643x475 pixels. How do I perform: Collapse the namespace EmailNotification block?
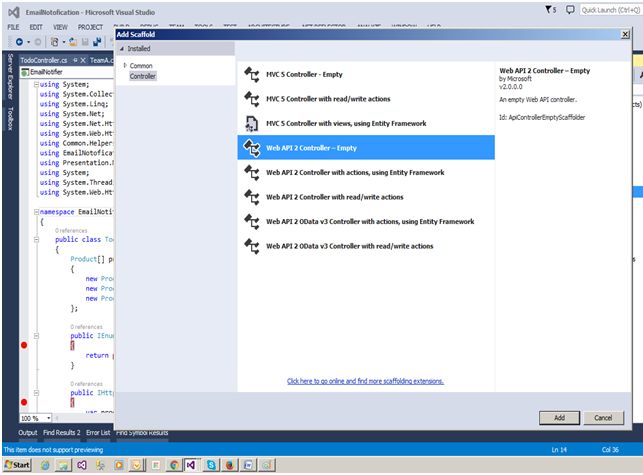36,212
